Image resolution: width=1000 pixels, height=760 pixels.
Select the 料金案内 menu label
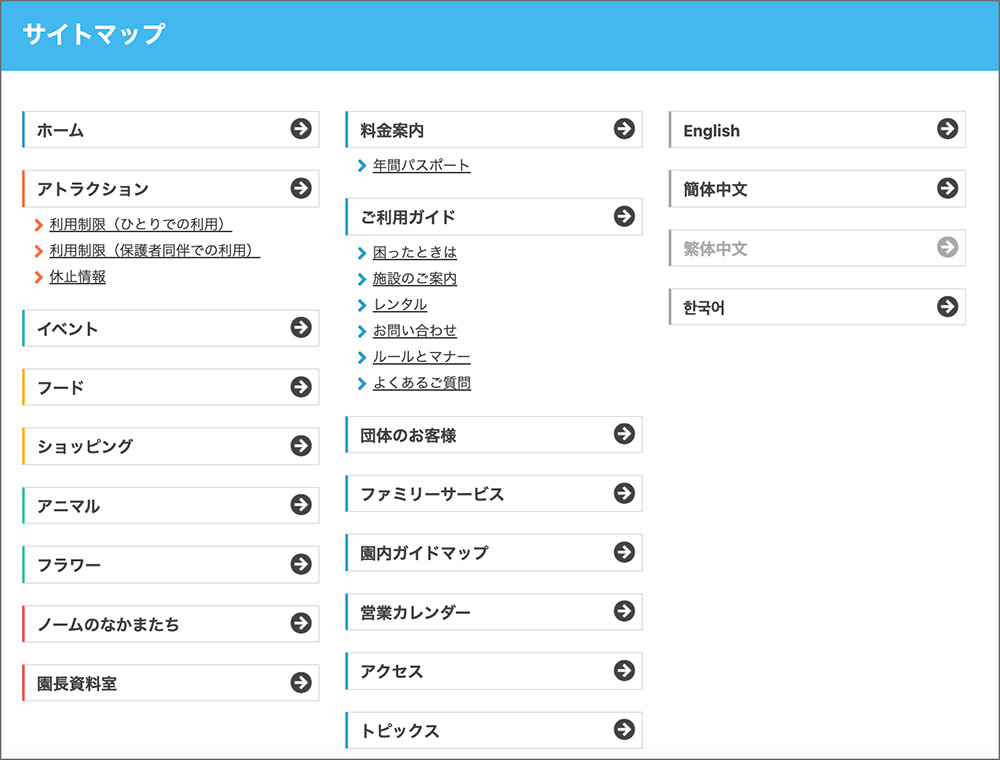(392, 130)
